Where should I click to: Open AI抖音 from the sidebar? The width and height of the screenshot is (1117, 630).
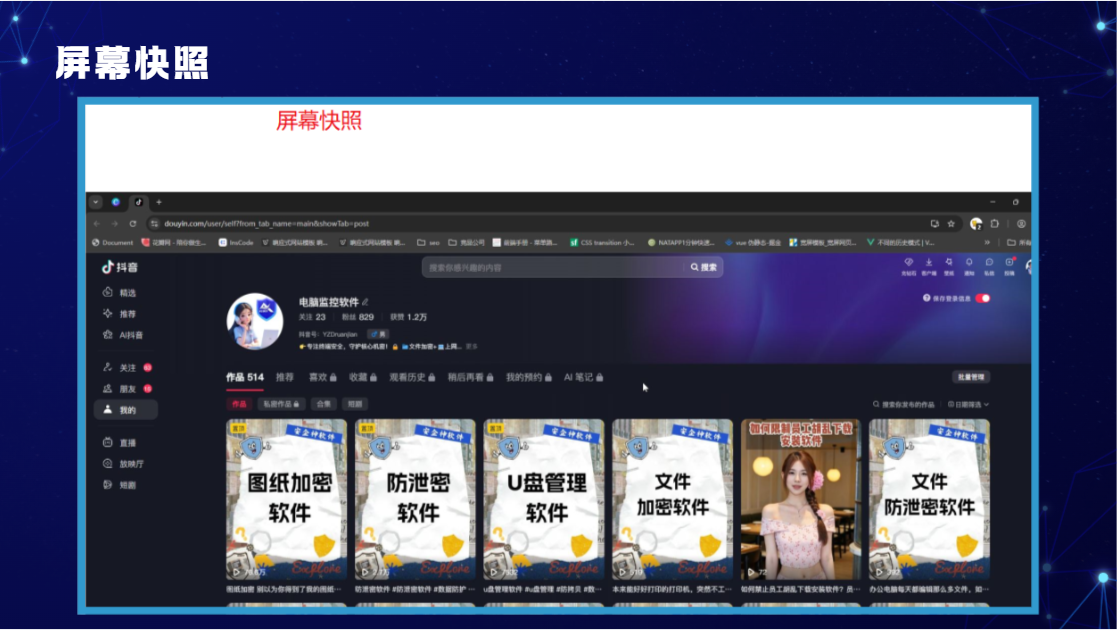(x=123, y=335)
